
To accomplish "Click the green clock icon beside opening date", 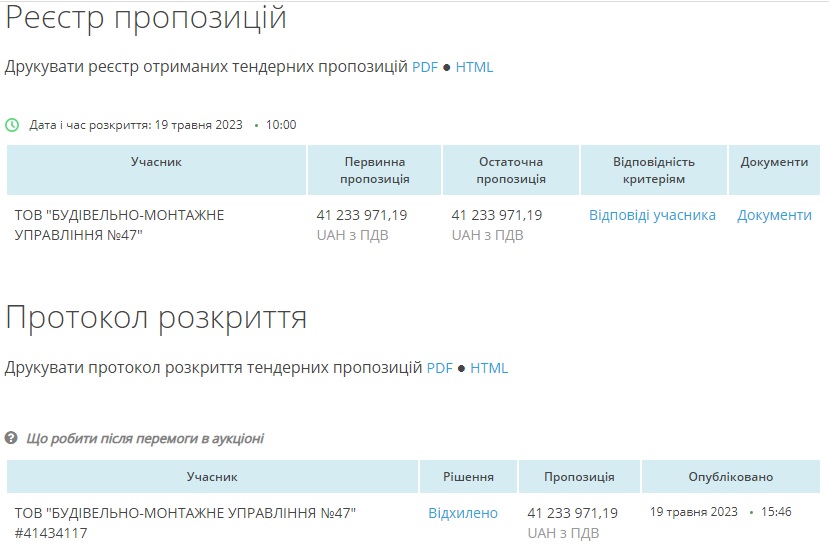I will click(12, 125).
